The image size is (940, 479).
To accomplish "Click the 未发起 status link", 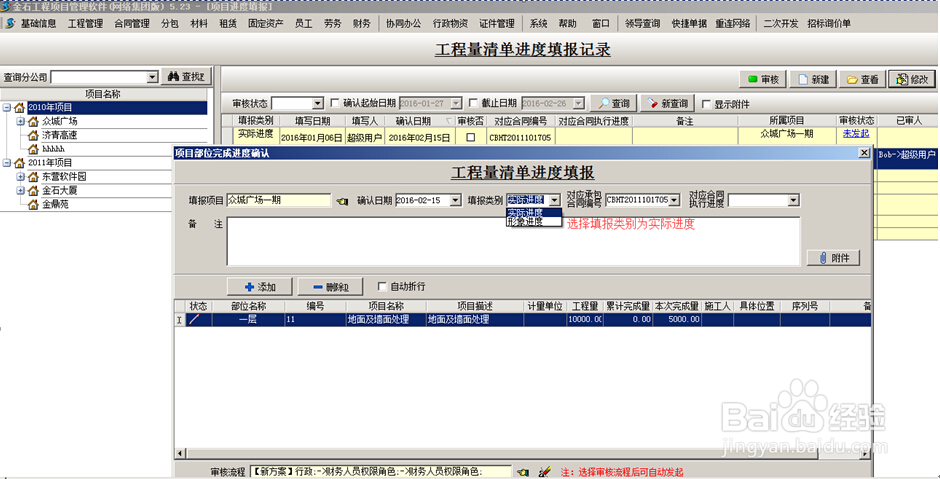I will [855, 134].
